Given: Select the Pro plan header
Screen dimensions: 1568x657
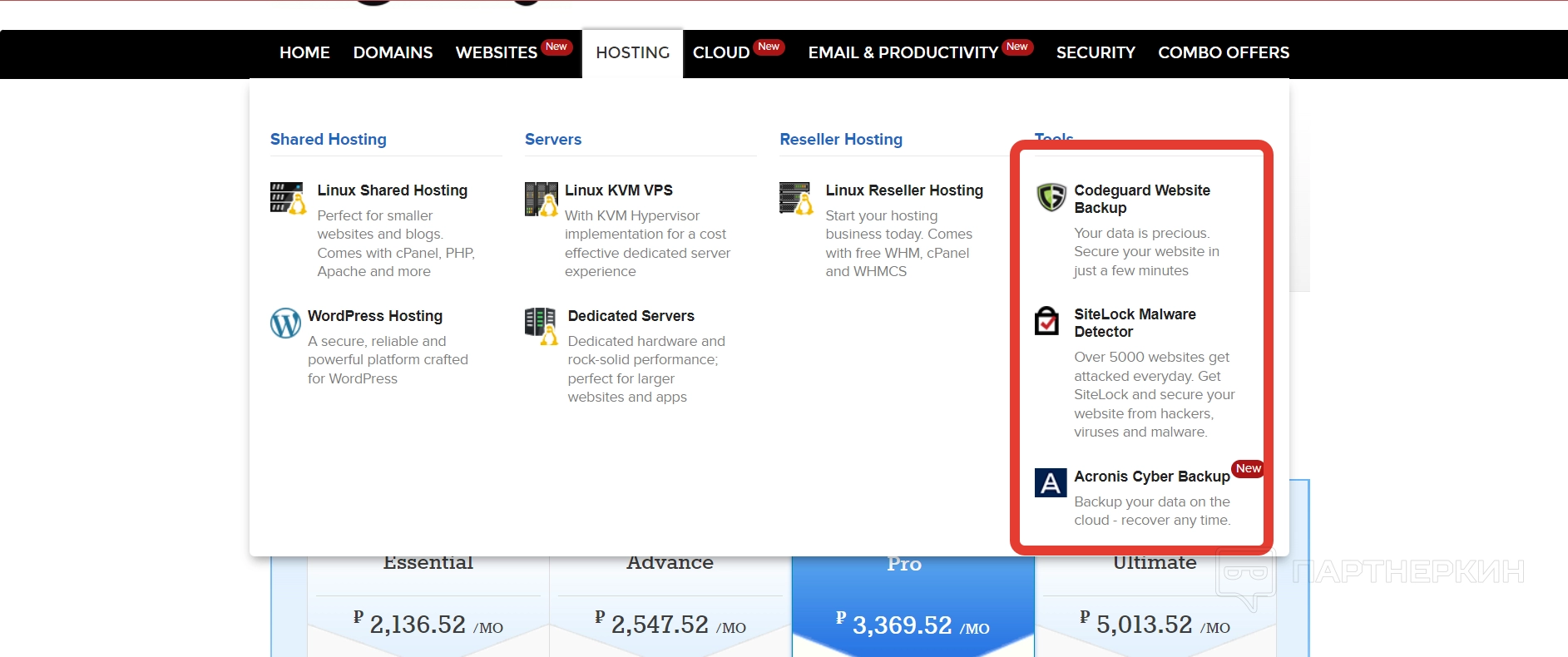Looking at the screenshot, I should coord(904,564).
